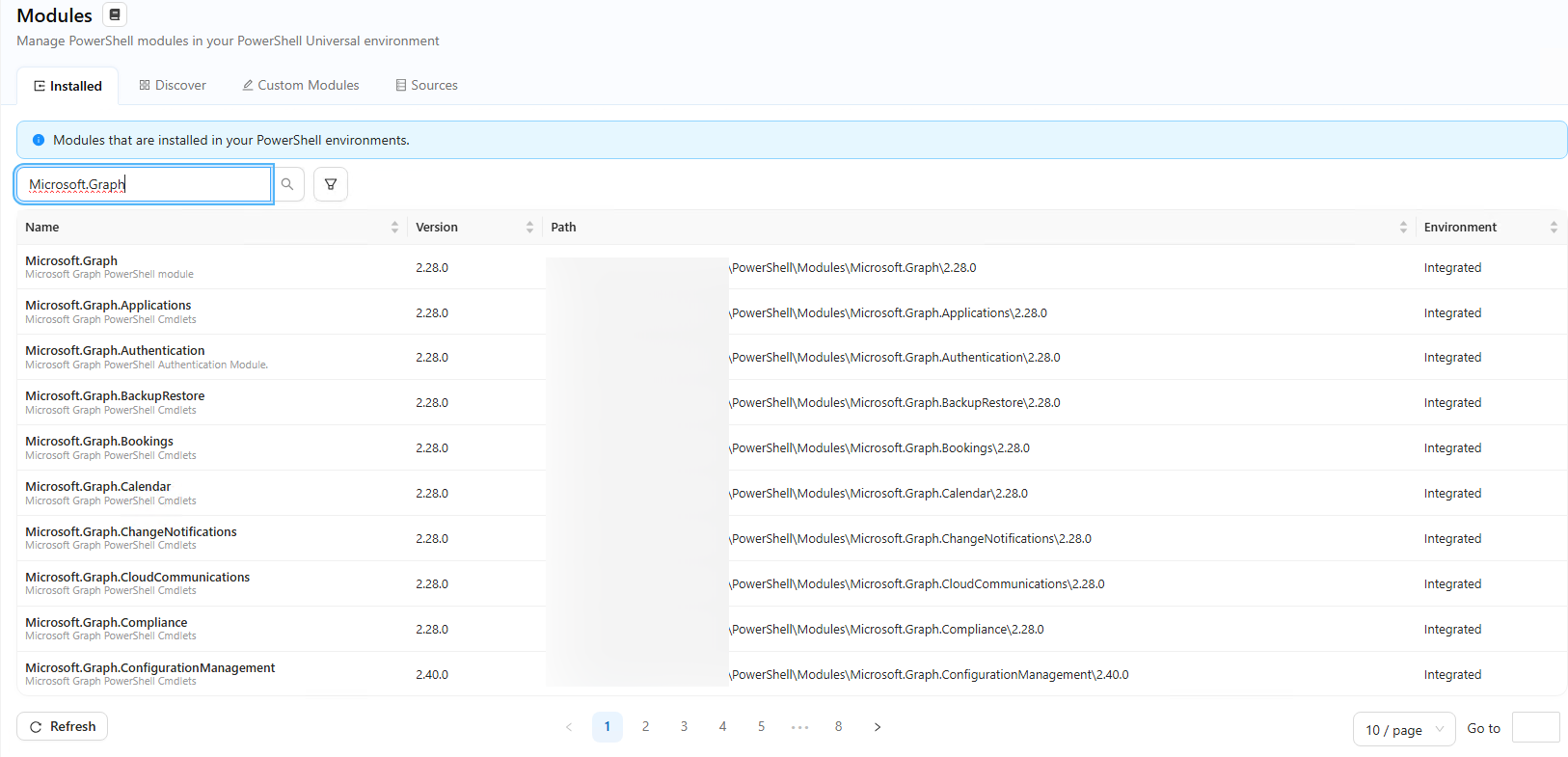Click the Microsoft.Graph.BackupRestore\2.28.0 path
This screenshot has width=1568, height=757.
click(895, 403)
